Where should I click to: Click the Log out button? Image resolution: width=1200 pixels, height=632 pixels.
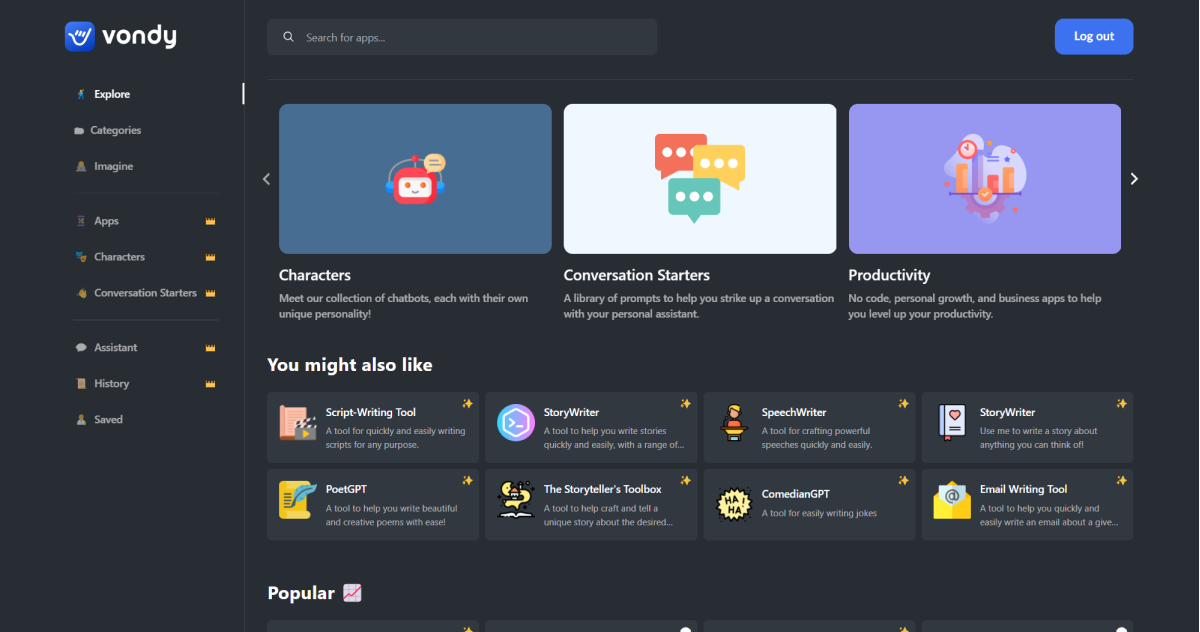(1093, 37)
